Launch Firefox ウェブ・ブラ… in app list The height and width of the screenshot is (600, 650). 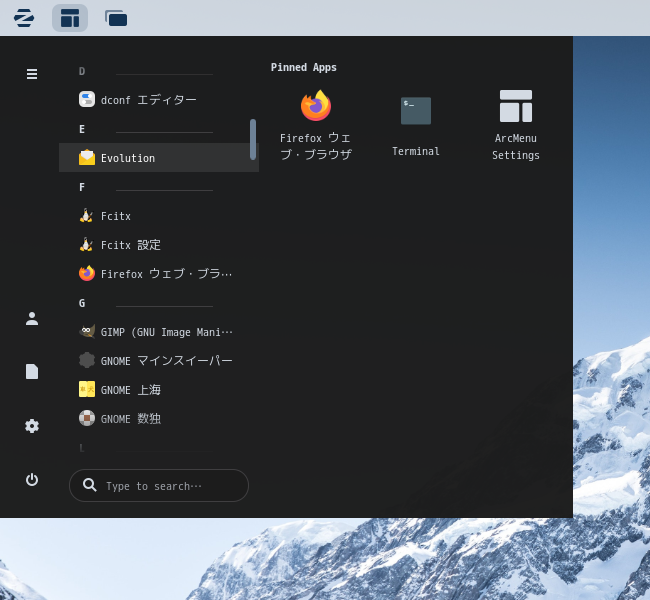pyautogui.click(x=159, y=274)
